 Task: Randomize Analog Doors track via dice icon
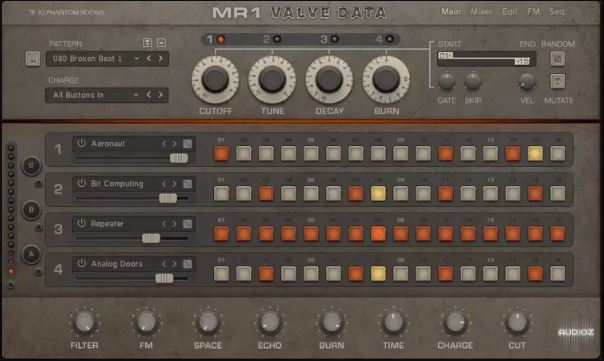point(187,264)
